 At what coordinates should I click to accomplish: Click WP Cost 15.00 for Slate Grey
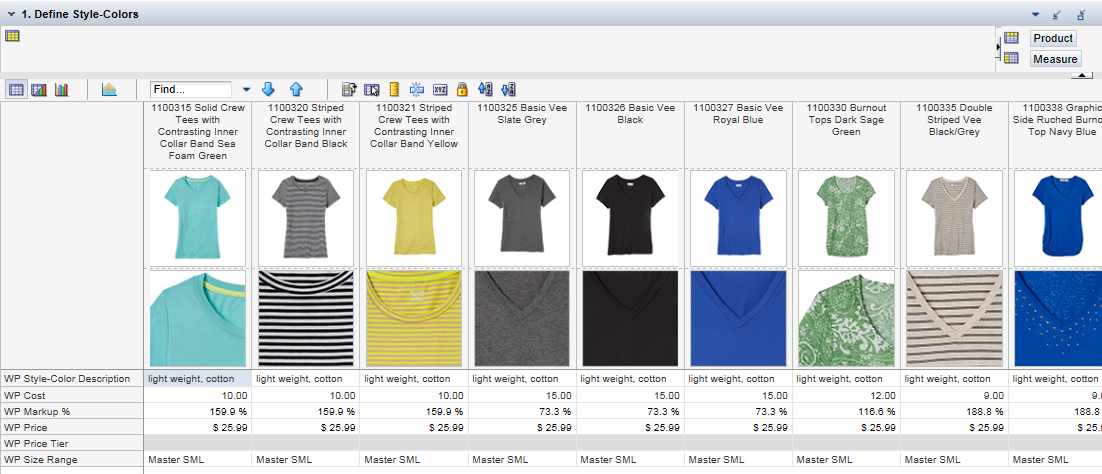click(x=521, y=395)
